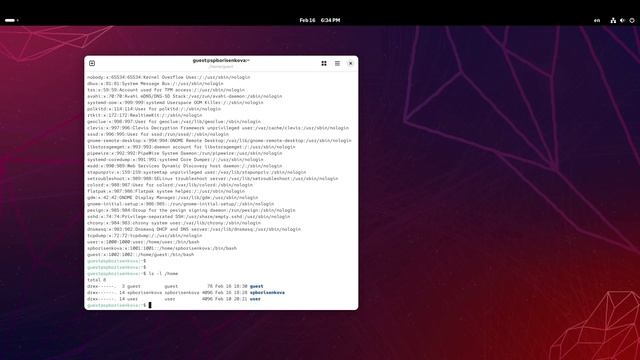
Task: Click the systemd-oom Userspace OOM Killer line
Action: (175, 102)
